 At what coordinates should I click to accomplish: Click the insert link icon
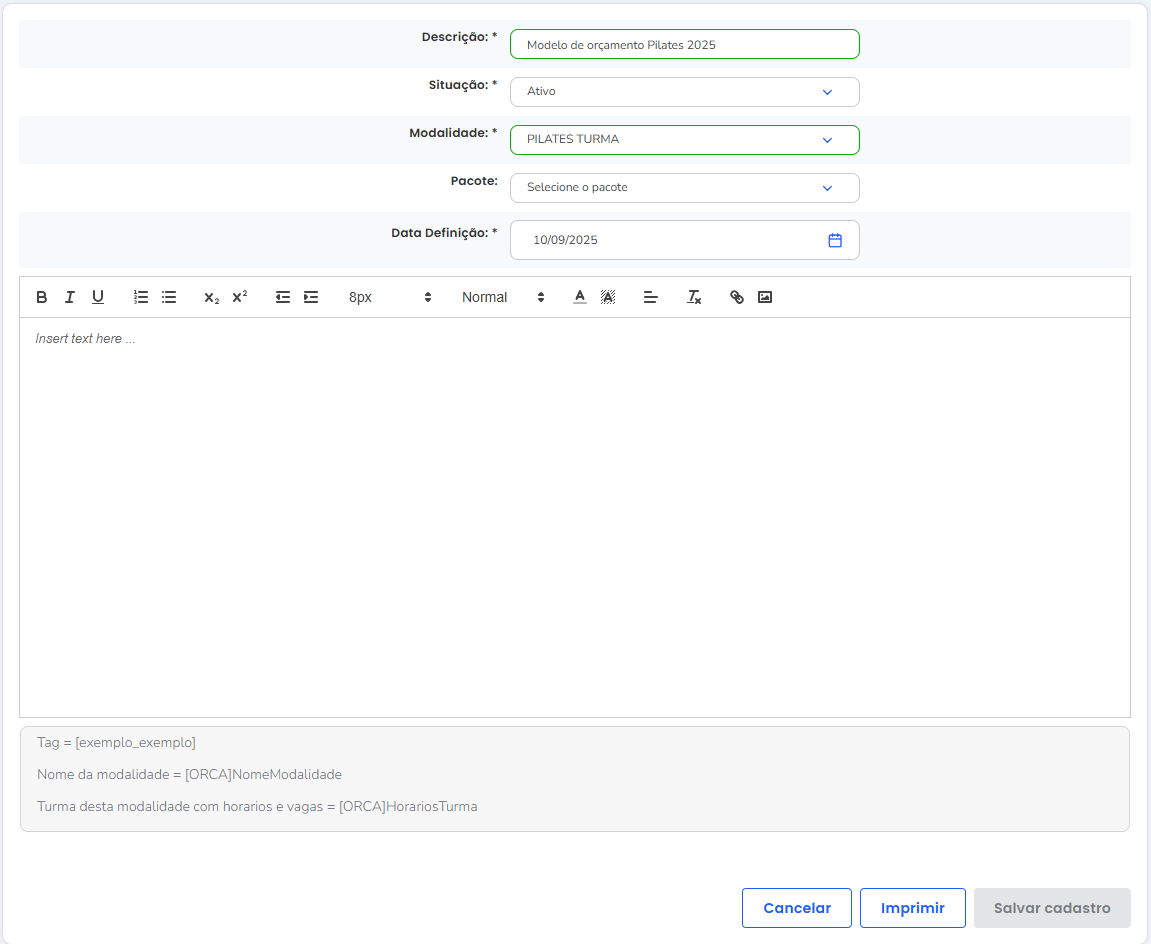tap(737, 297)
